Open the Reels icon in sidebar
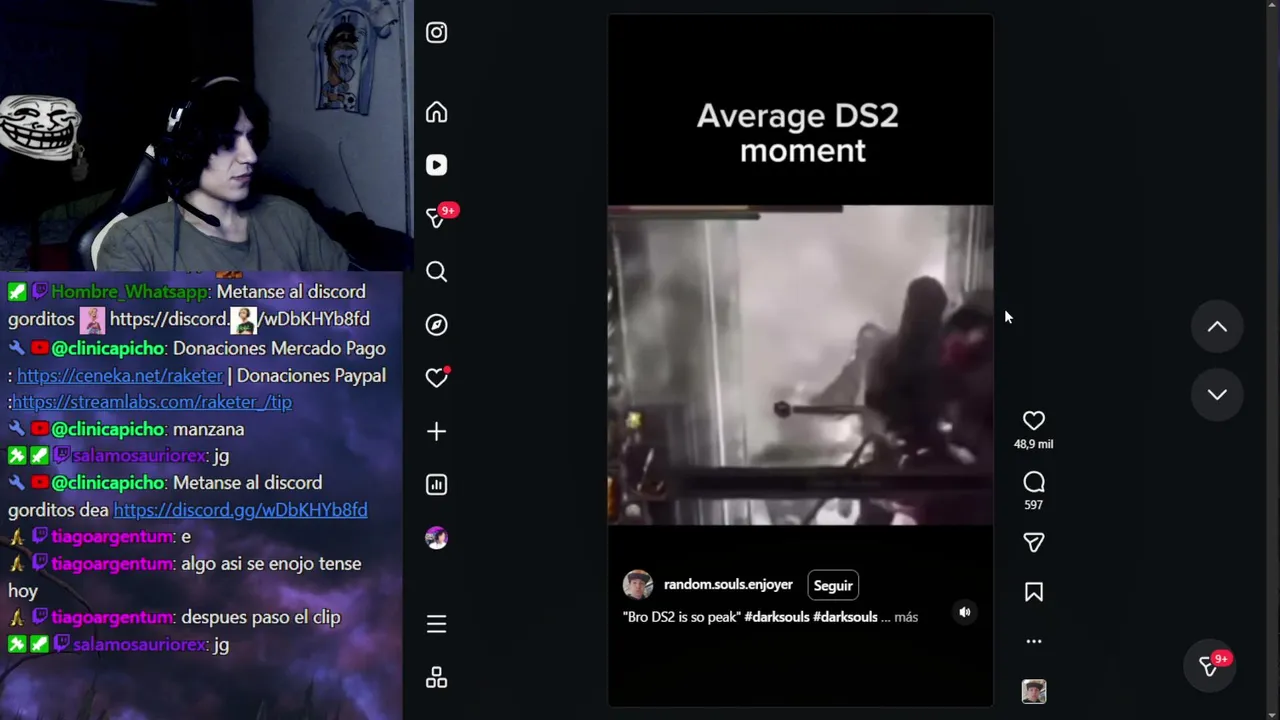The width and height of the screenshot is (1280, 720). pyautogui.click(x=436, y=165)
